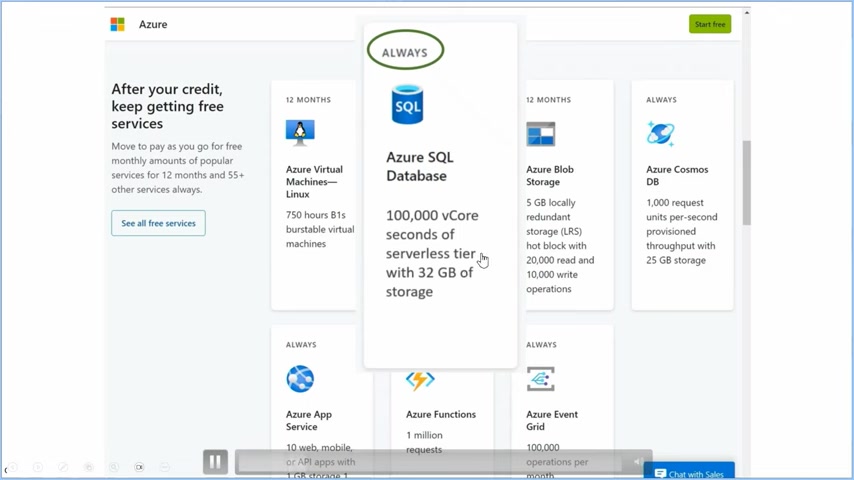
Task: Click the 'Azure Virtual Machines—Linux' title
Action: (314, 181)
